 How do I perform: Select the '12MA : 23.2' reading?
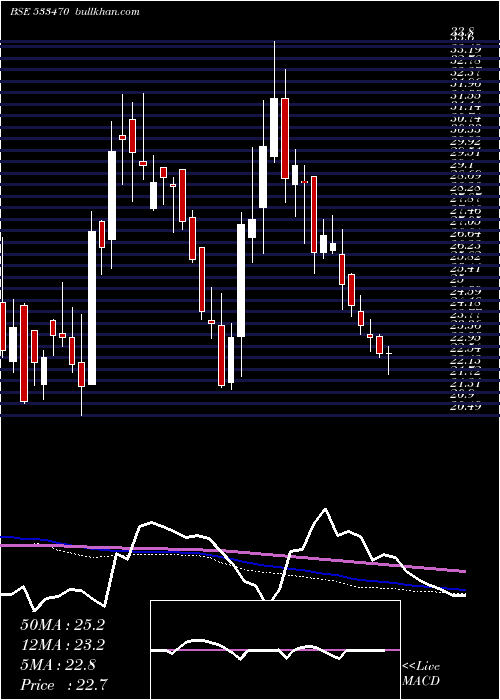62,645
